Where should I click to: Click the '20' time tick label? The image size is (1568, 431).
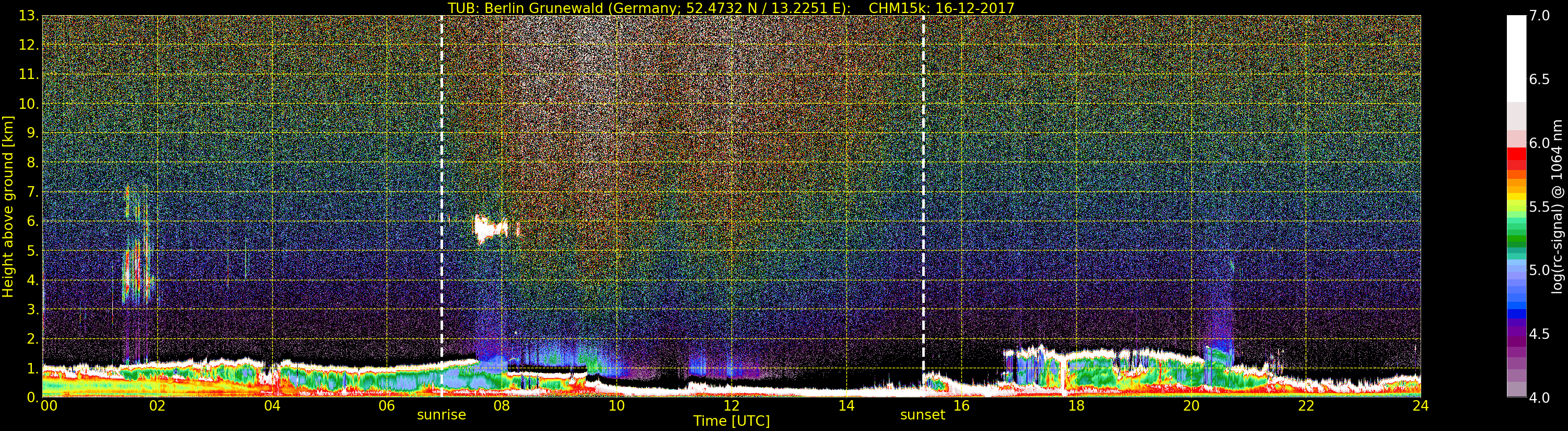(1191, 406)
